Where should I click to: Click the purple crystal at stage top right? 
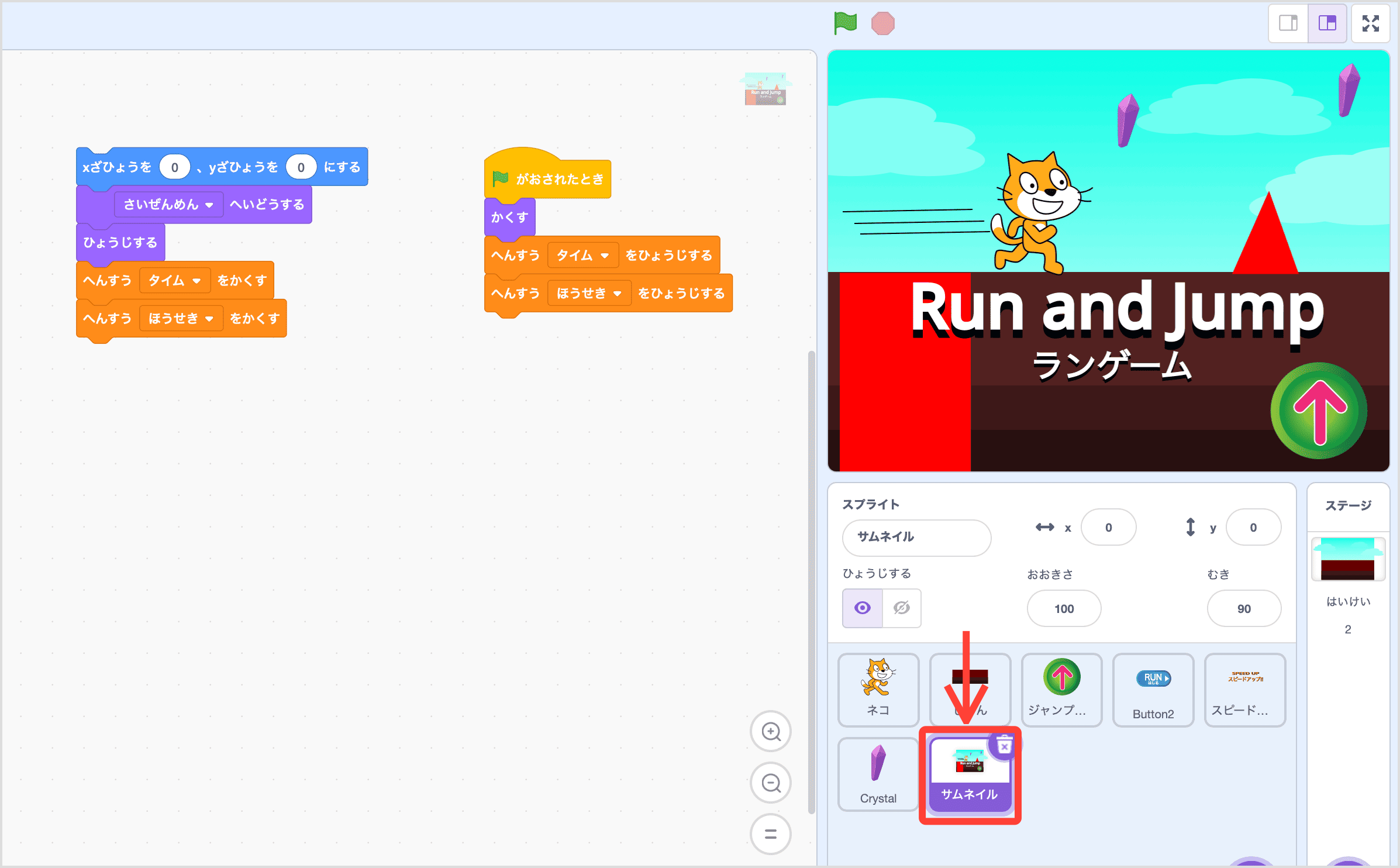click(1349, 90)
